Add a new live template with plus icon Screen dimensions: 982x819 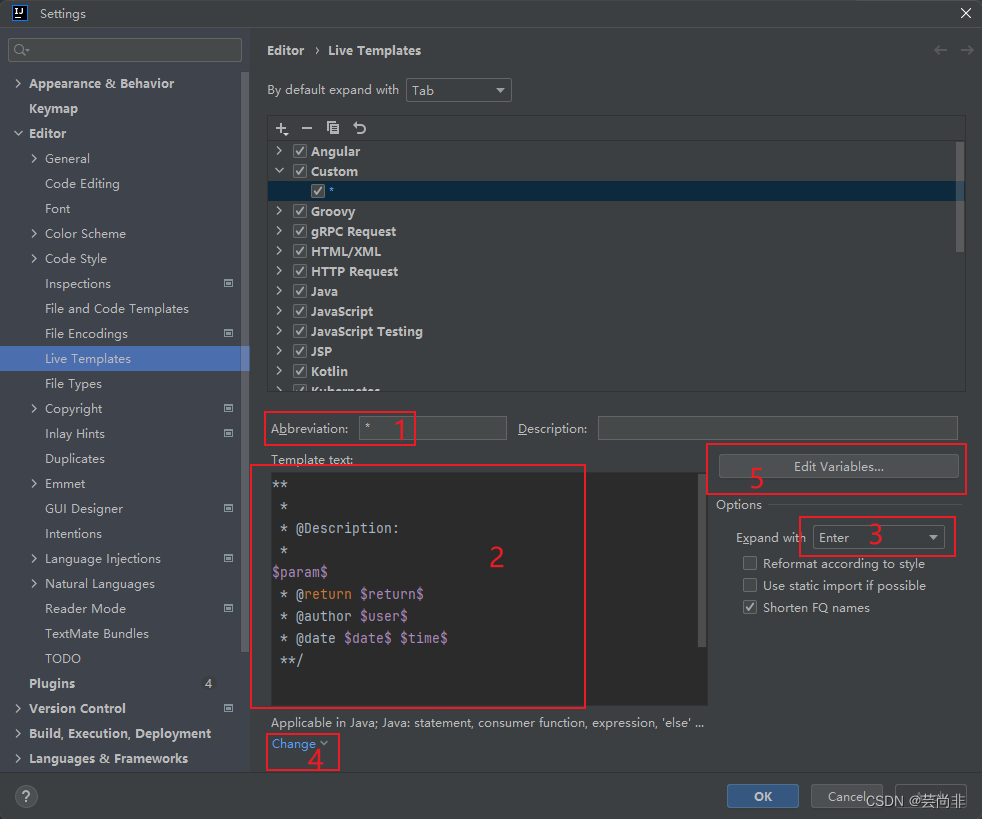click(x=282, y=128)
